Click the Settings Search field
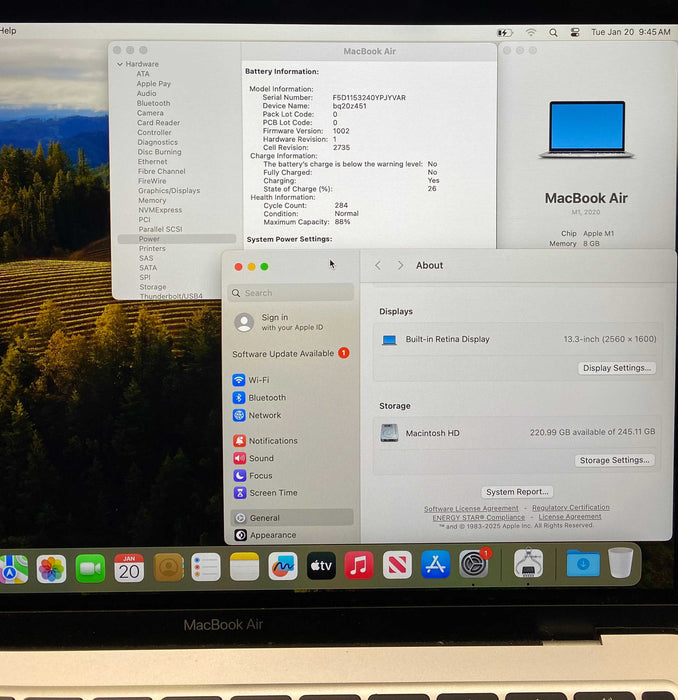 292,293
